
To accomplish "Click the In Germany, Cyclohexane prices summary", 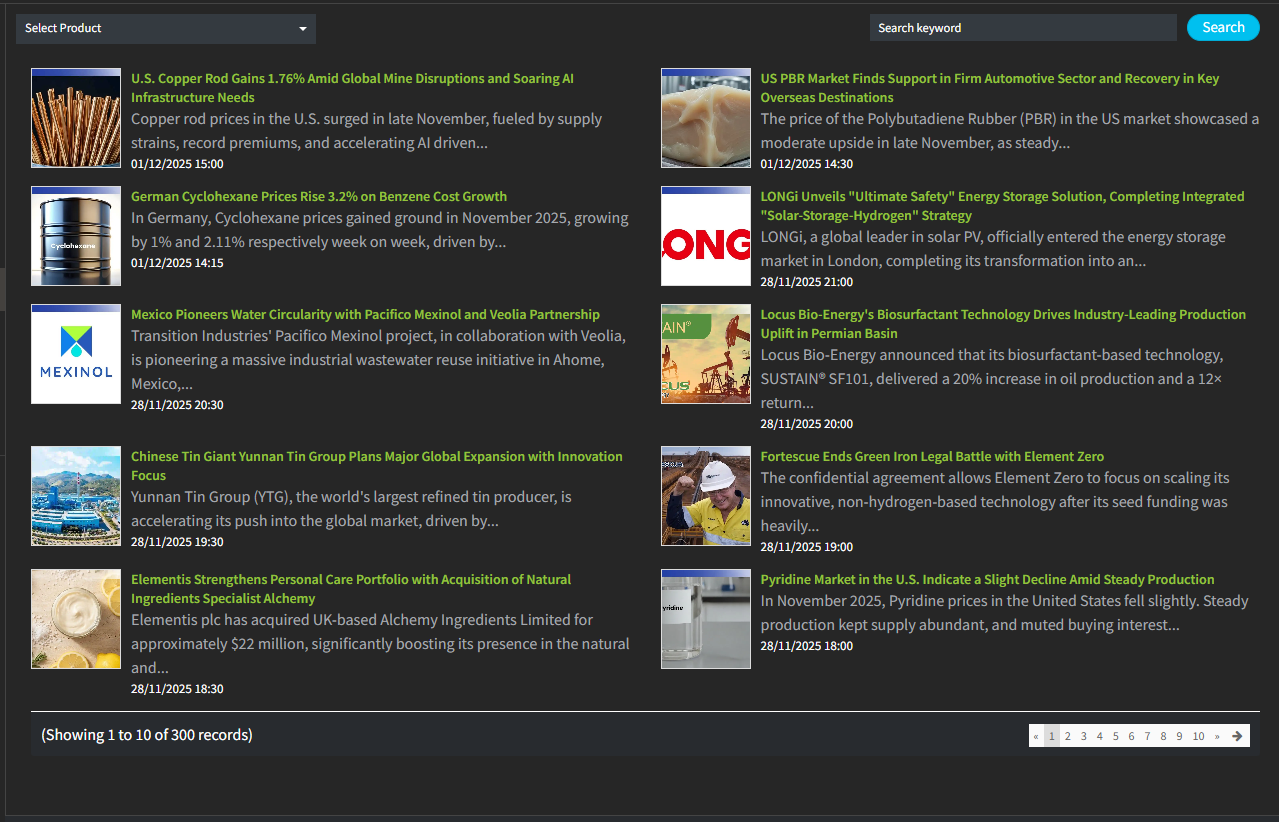I will pos(380,229).
